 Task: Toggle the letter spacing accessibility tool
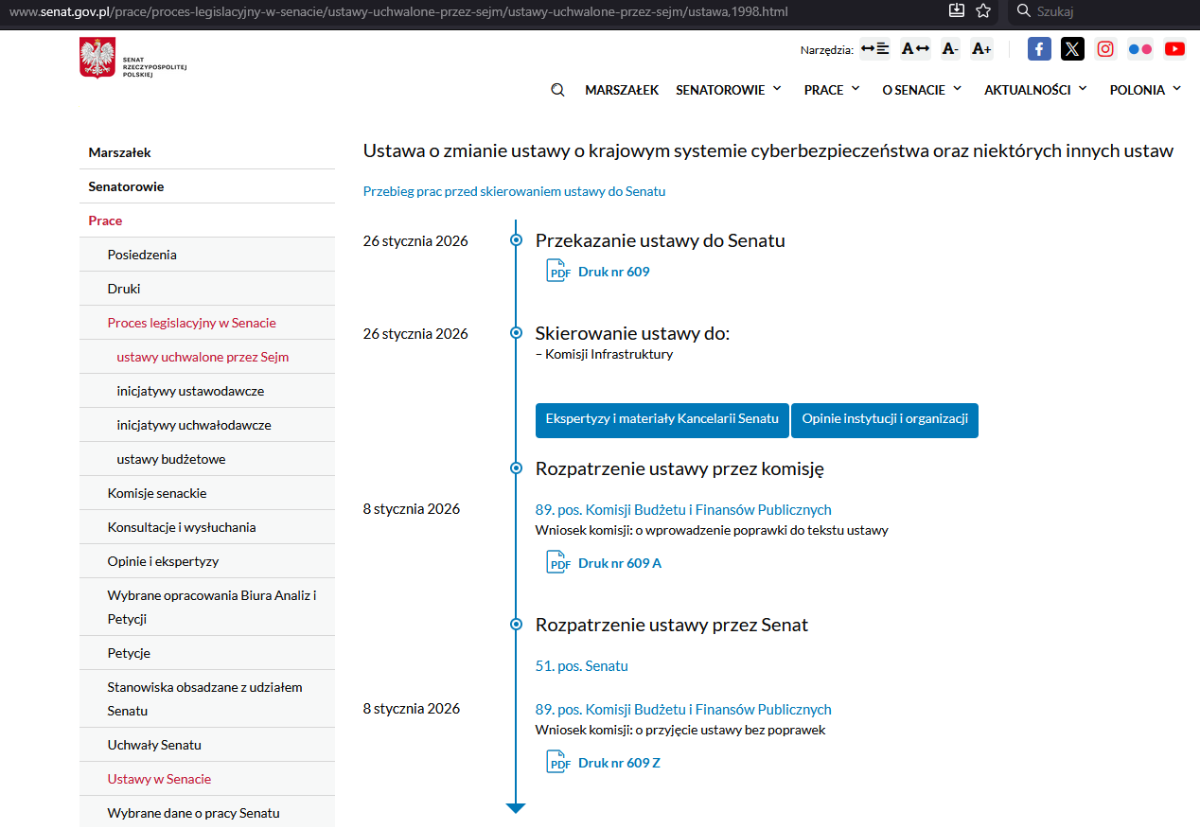(915, 49)
